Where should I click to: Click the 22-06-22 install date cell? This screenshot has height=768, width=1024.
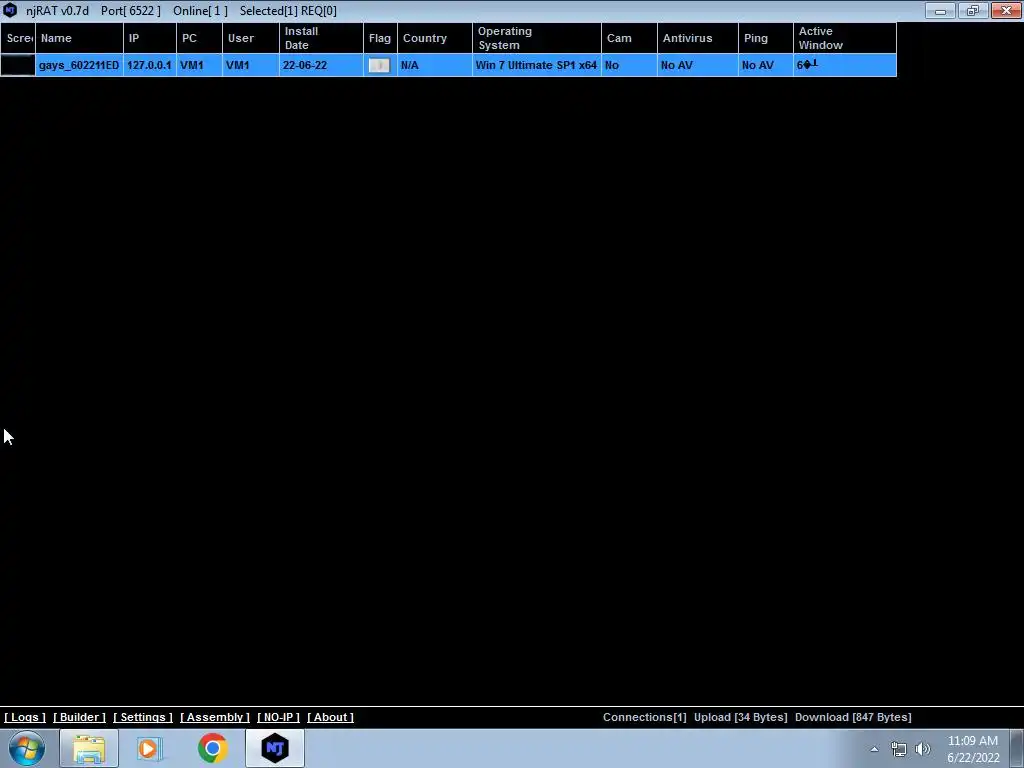click(x=321, y=65)
